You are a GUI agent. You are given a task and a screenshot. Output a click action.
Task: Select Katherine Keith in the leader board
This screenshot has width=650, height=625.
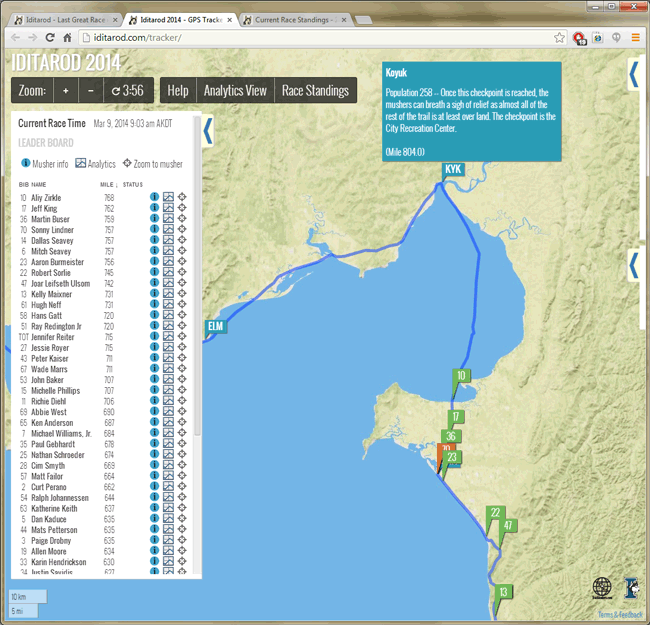pyautogui.click(x=54, y=509)
